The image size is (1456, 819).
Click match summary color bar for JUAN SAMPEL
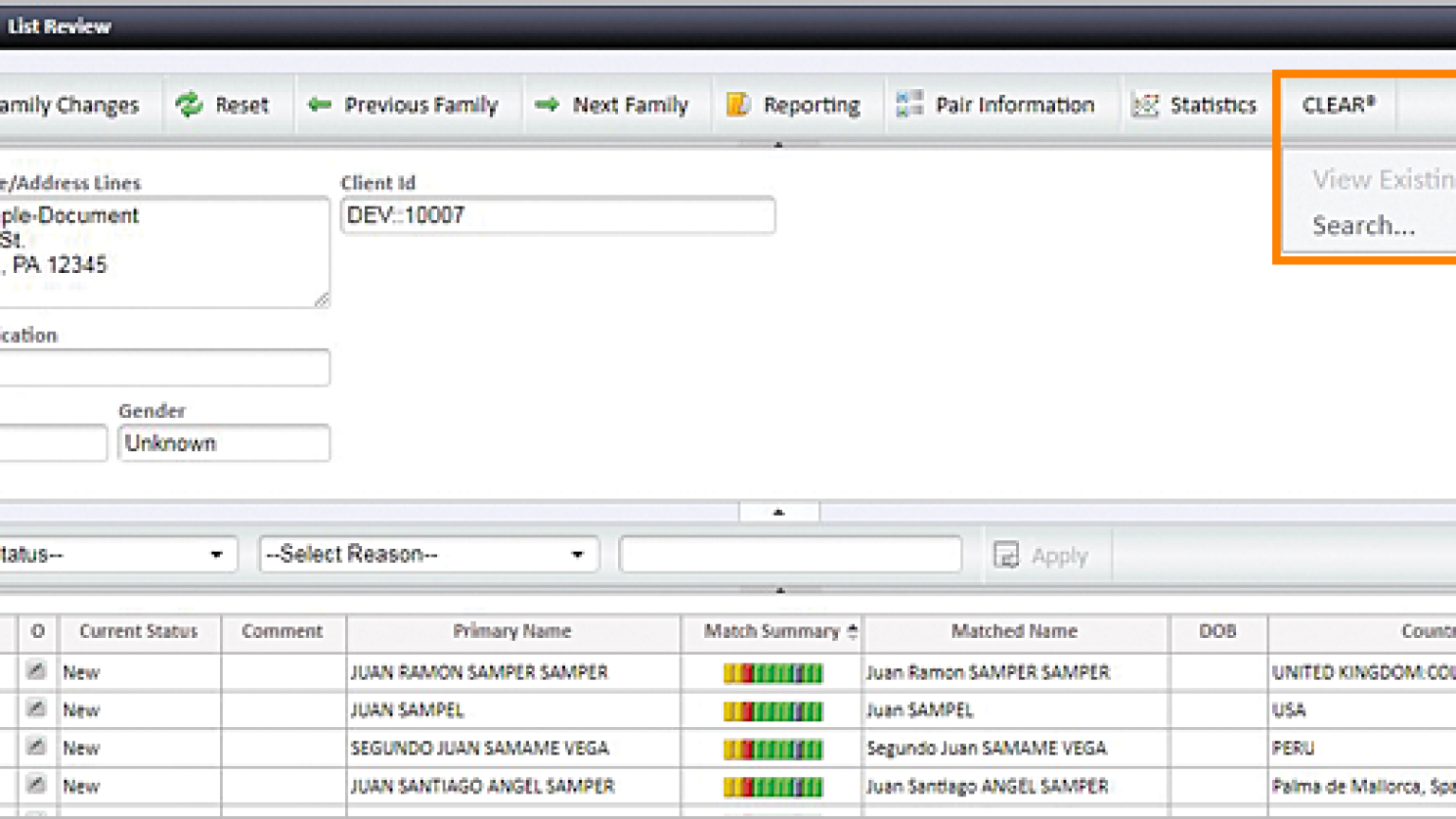coord(773,710)
